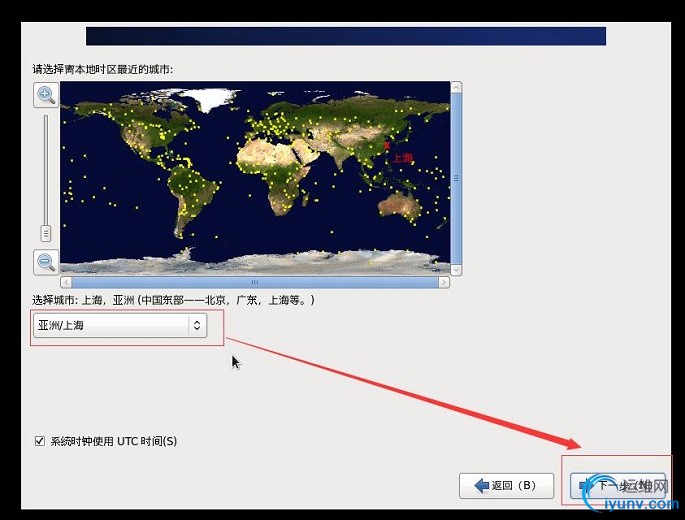The height and width of the screenshot is (520, 685).
Task: Click the 返回 (B) back button
Action: pyautogui.click(x=506, y=485)
